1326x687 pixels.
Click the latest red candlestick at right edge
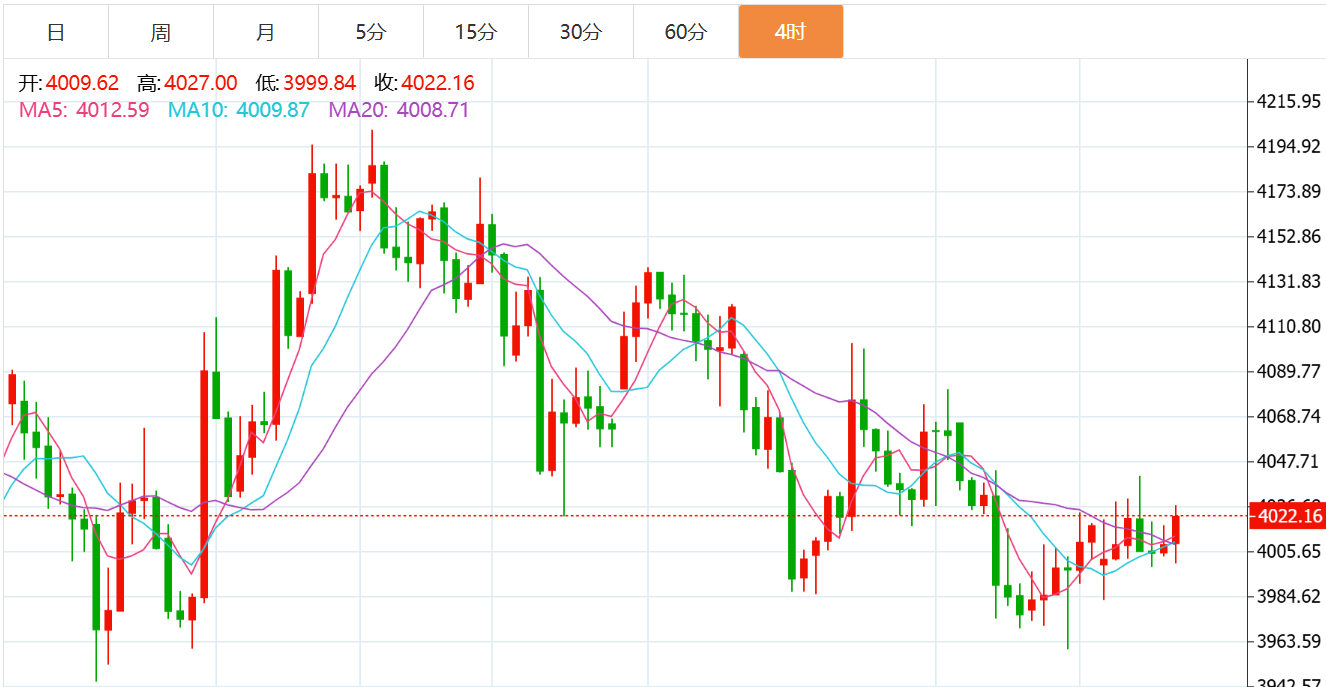click(x=1176, y=530)
